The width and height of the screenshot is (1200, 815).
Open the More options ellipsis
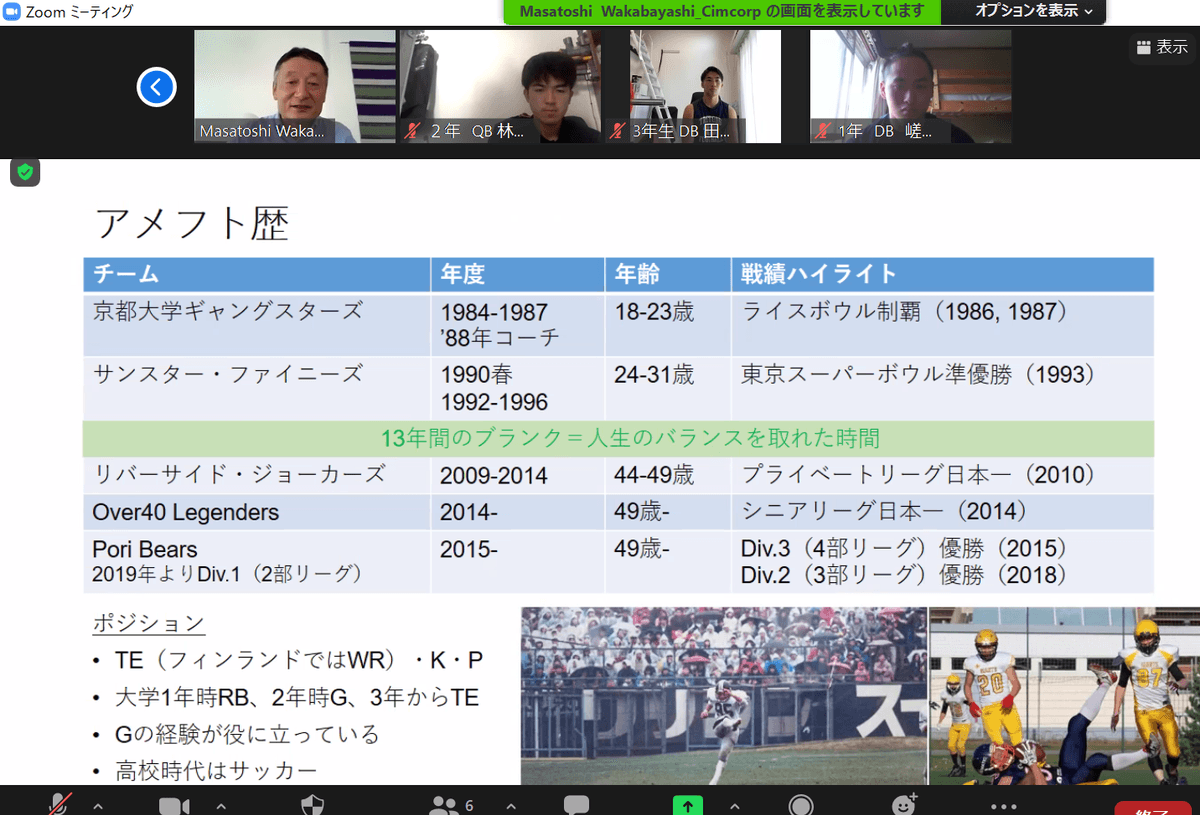(x=1003, y=805)
